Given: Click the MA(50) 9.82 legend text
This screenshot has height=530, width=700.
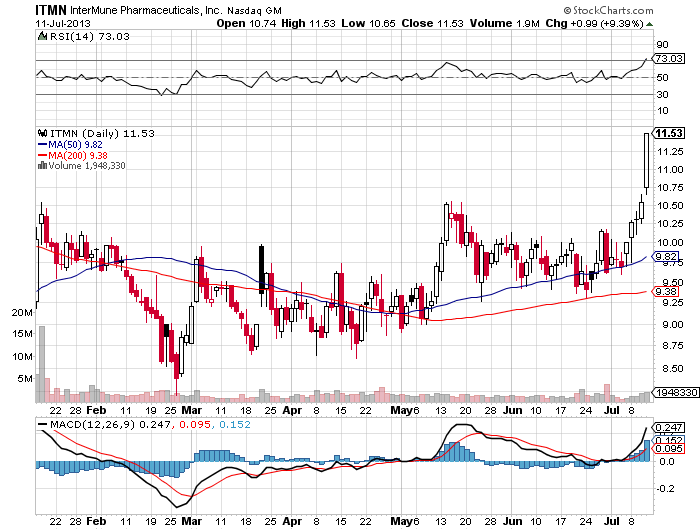Looking at the screenshot, I should (x=75, y=145).
